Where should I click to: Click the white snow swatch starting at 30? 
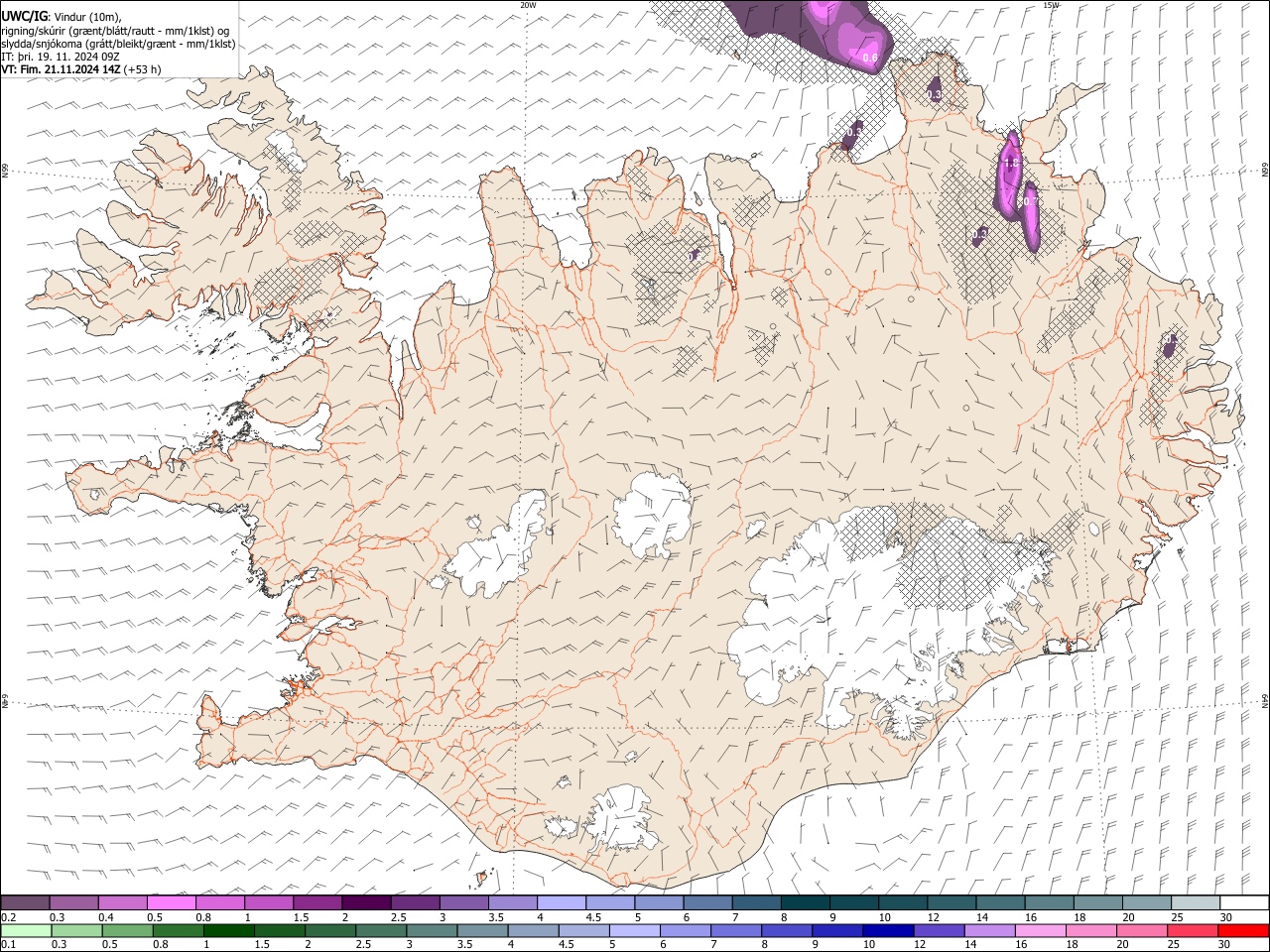pyautogui.click(x=1243, y=902)
